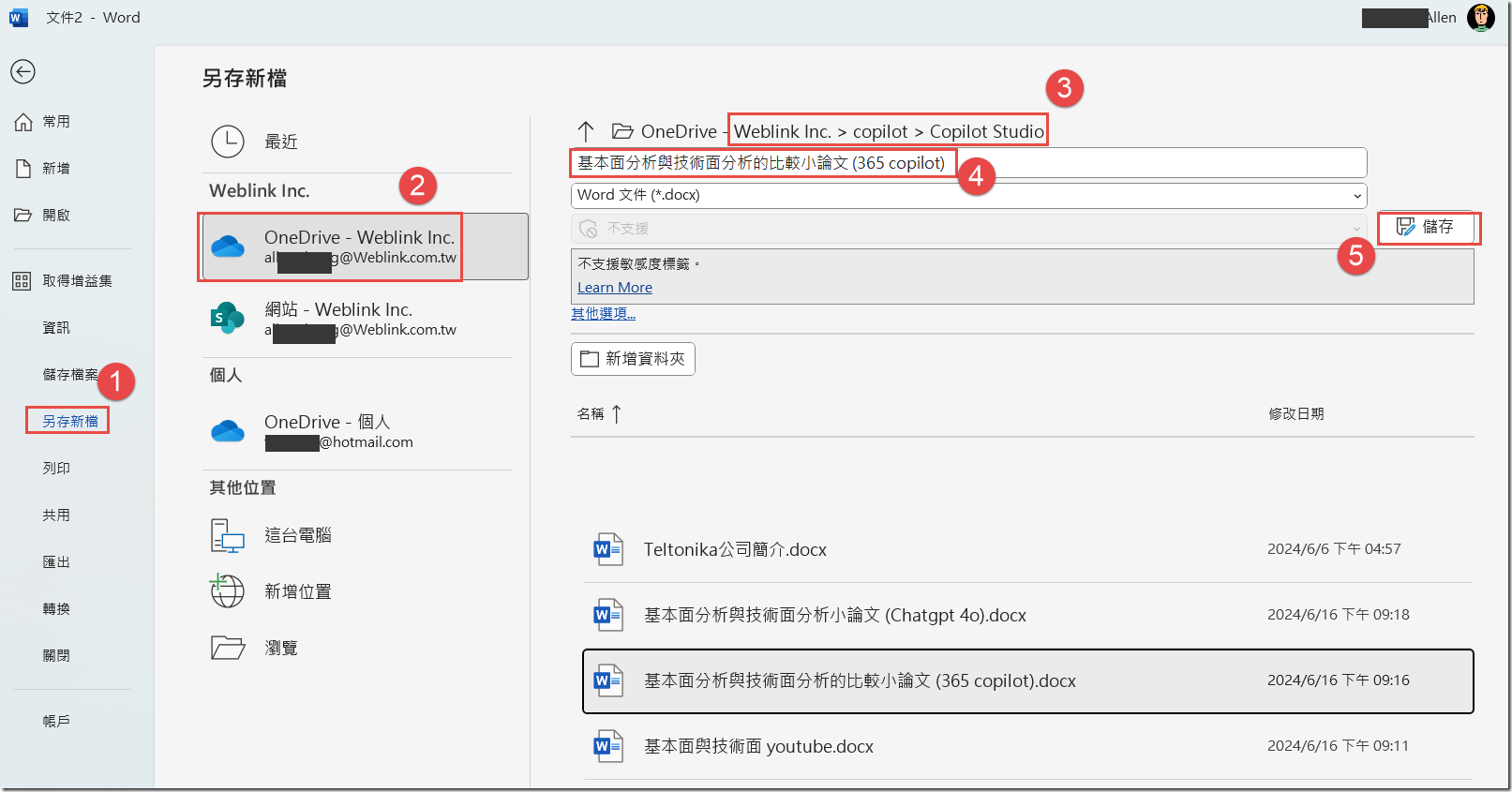Screen dimensions: 1512x792
Task: Click date 2024/6/16 下午 09:18
Action: [x=1339, y=615]
